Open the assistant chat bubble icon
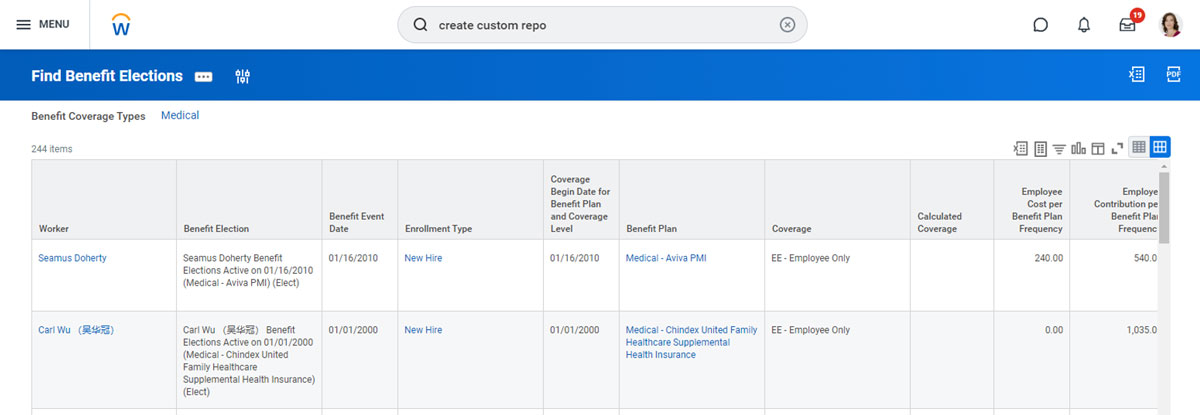The image size is (1200, 415). [1040, 25]
